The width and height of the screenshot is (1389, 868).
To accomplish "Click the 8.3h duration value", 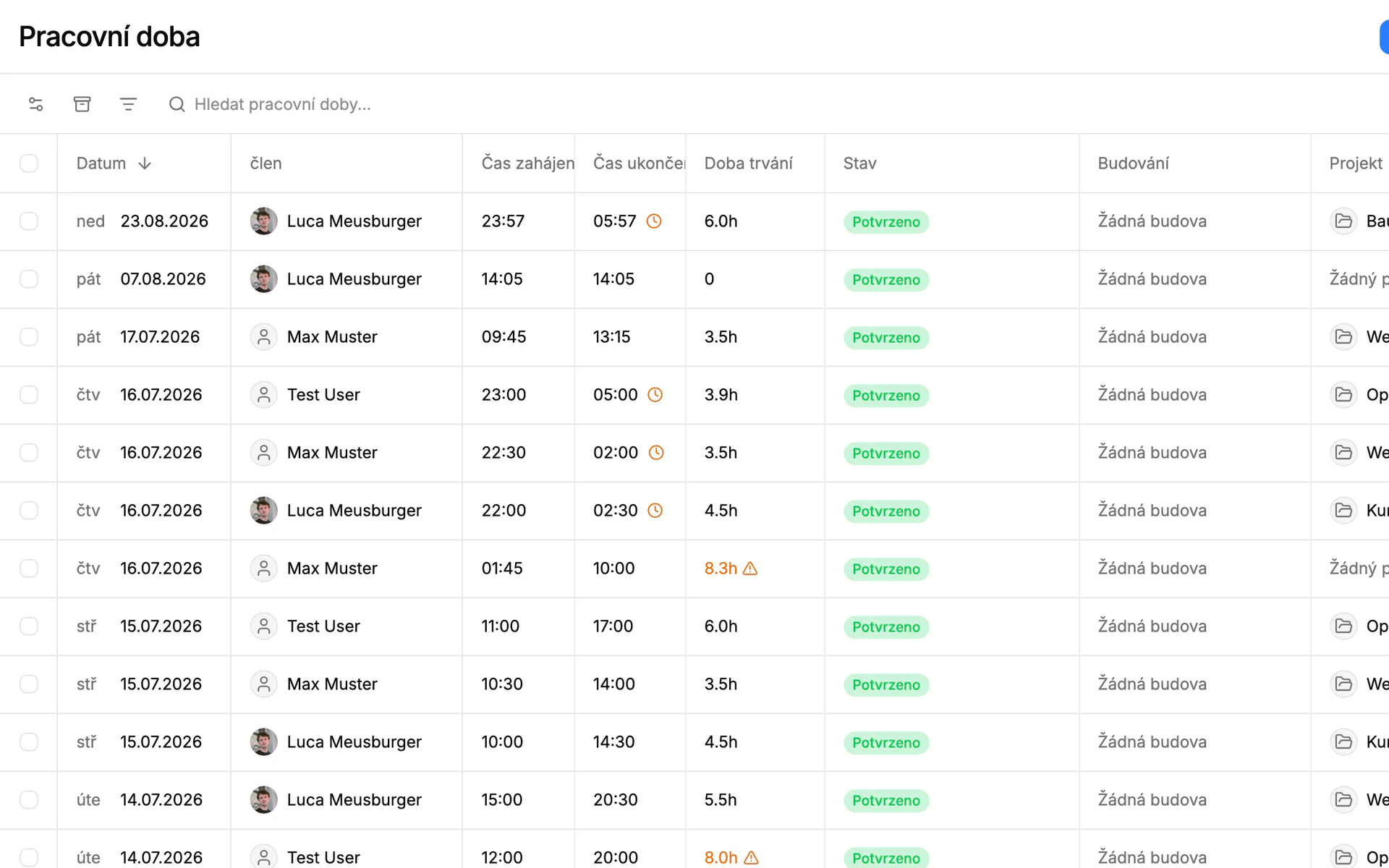I will 721,569.
